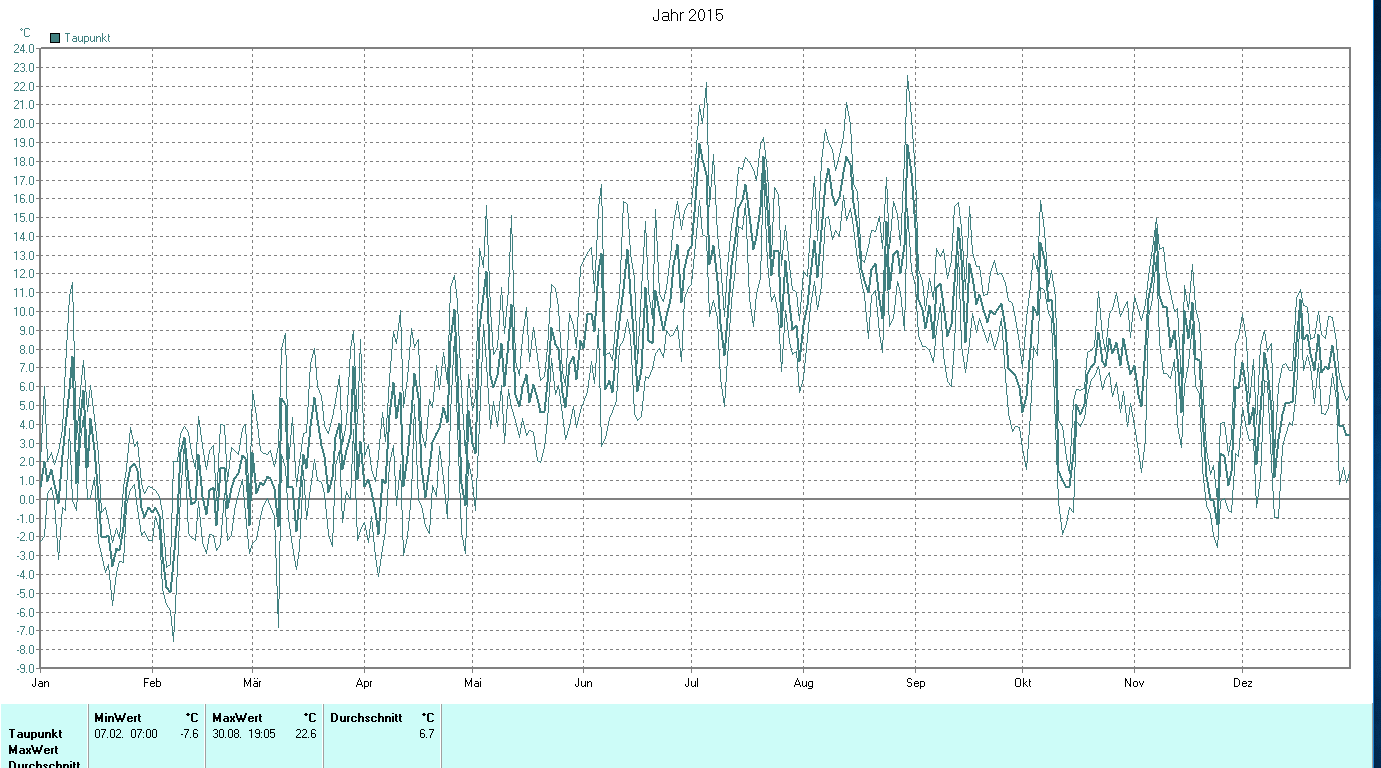Select the -9.0 y-axis value

click(25, 669)
